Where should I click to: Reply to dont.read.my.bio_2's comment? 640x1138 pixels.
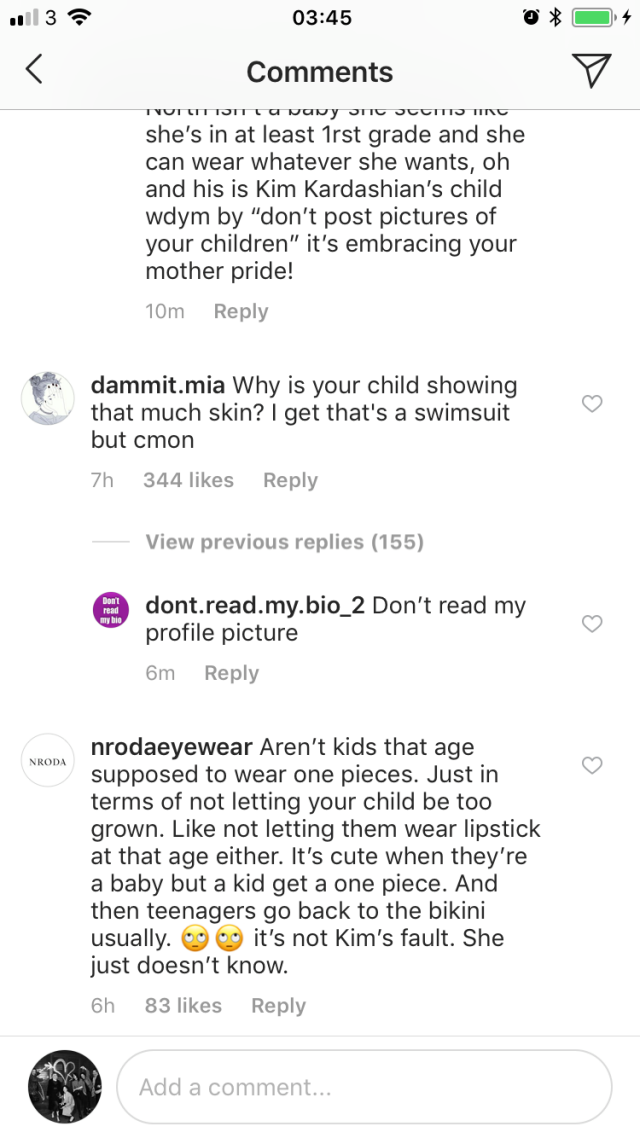pos(231,673)
